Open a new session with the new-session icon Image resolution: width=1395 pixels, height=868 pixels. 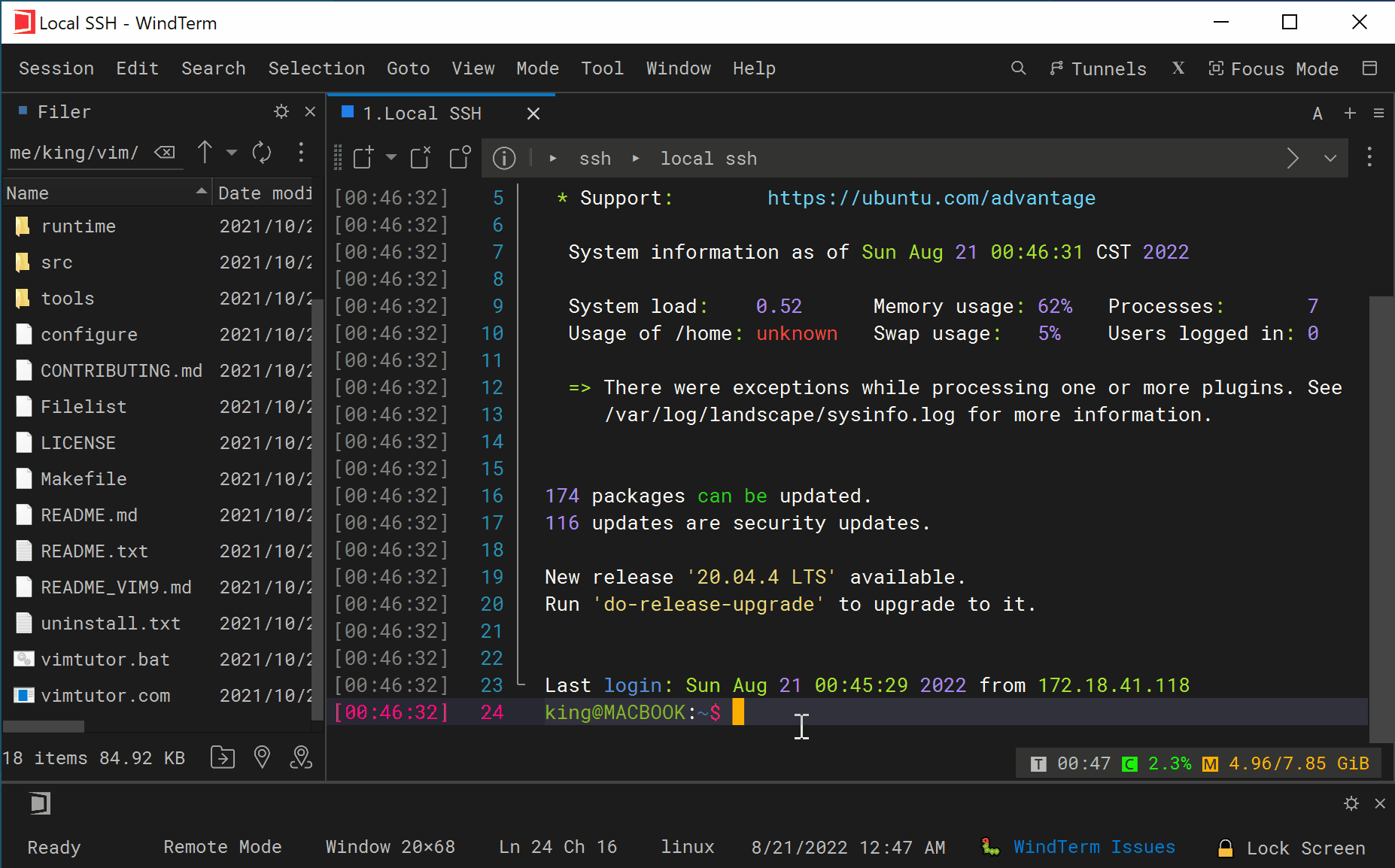click(362, 158)
